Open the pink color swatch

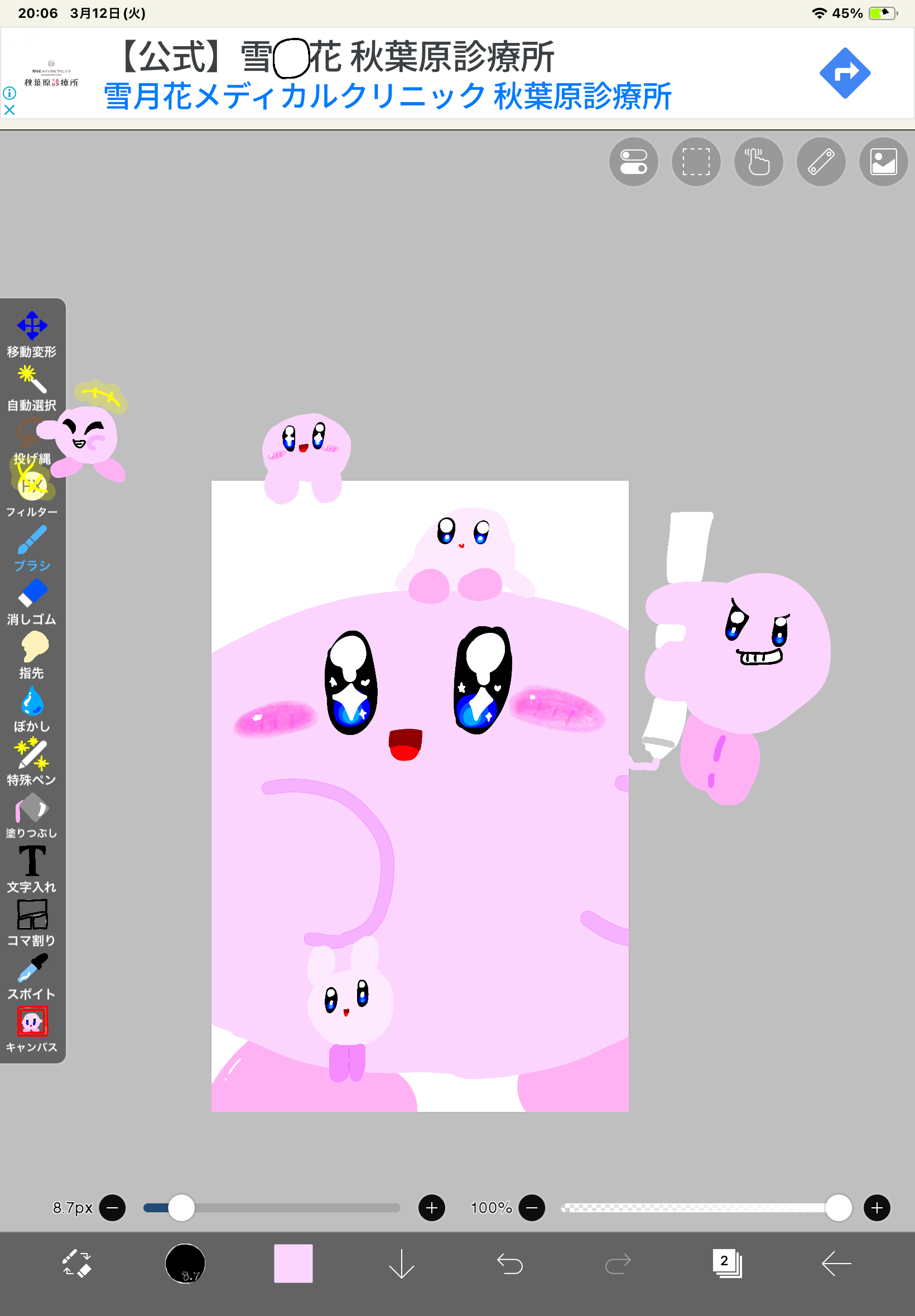(293, 1263)
